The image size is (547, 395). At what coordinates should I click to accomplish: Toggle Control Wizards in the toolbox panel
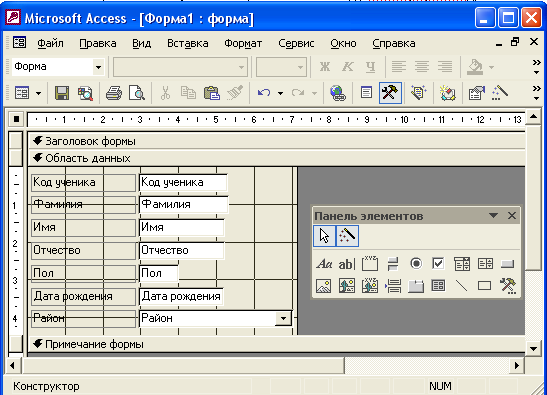[347, 236]
